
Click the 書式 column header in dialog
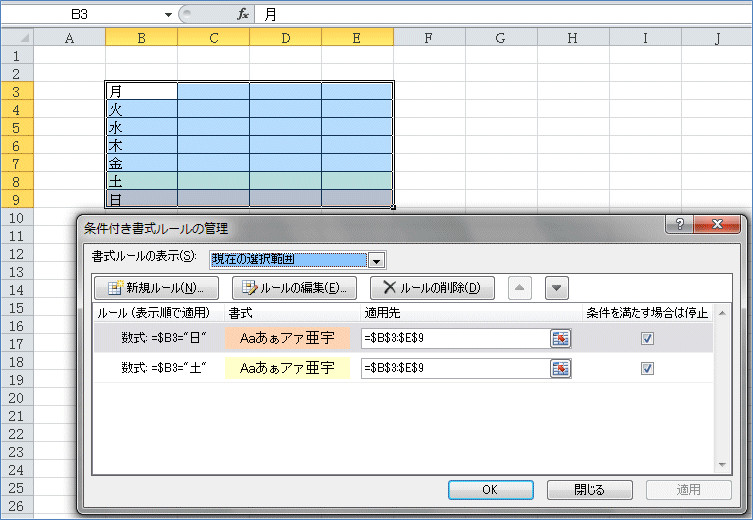pos(292,313)
